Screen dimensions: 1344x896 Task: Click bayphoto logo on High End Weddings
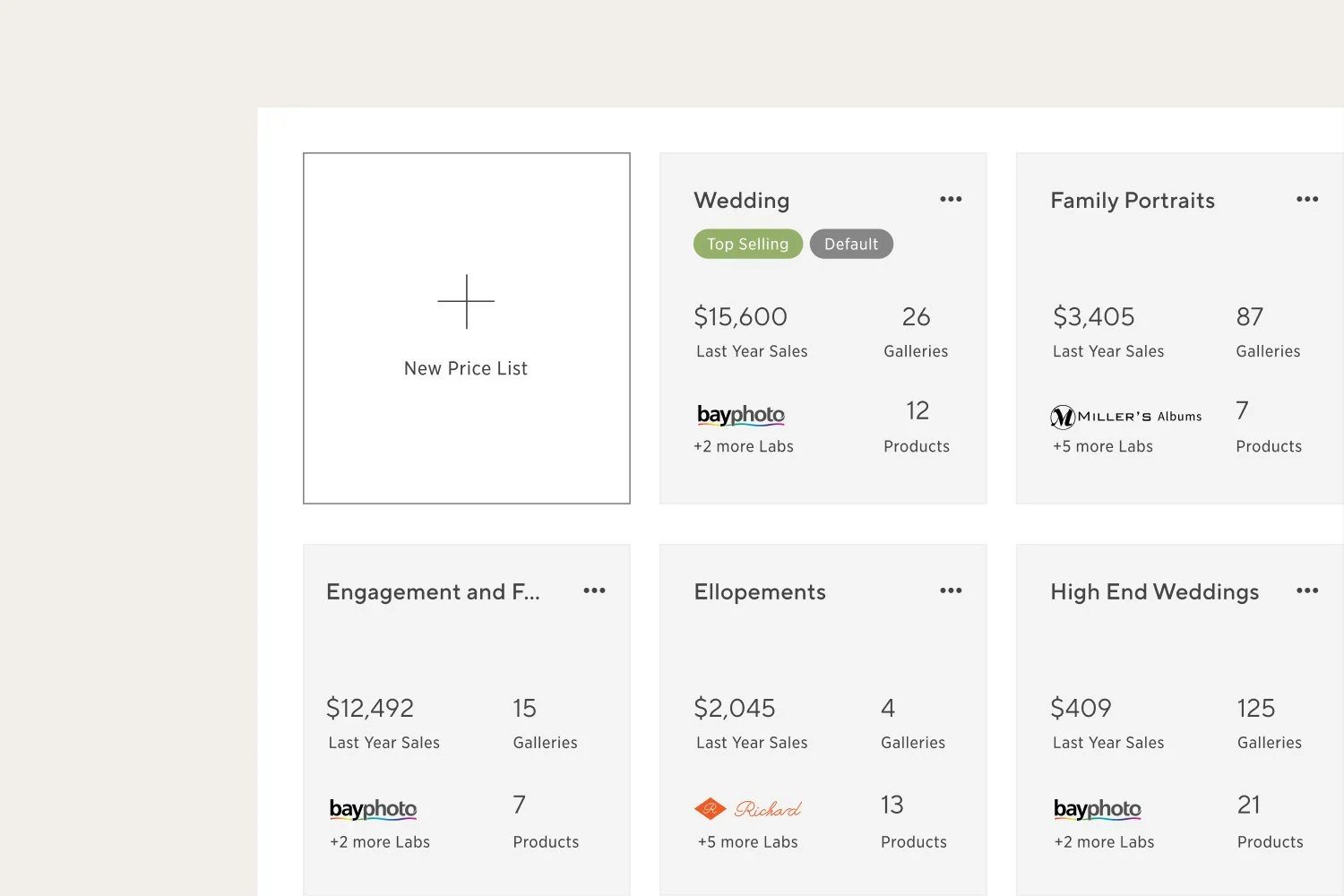1098,809
